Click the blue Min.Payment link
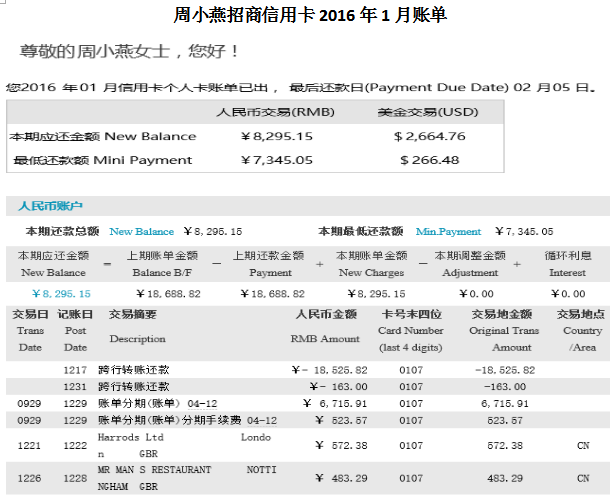The width and height of the screenshot is (610, 495). (448, 231)
